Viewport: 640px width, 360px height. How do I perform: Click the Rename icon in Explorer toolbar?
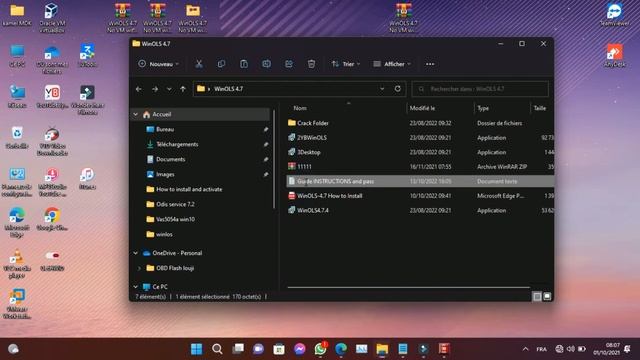(267, 64)
